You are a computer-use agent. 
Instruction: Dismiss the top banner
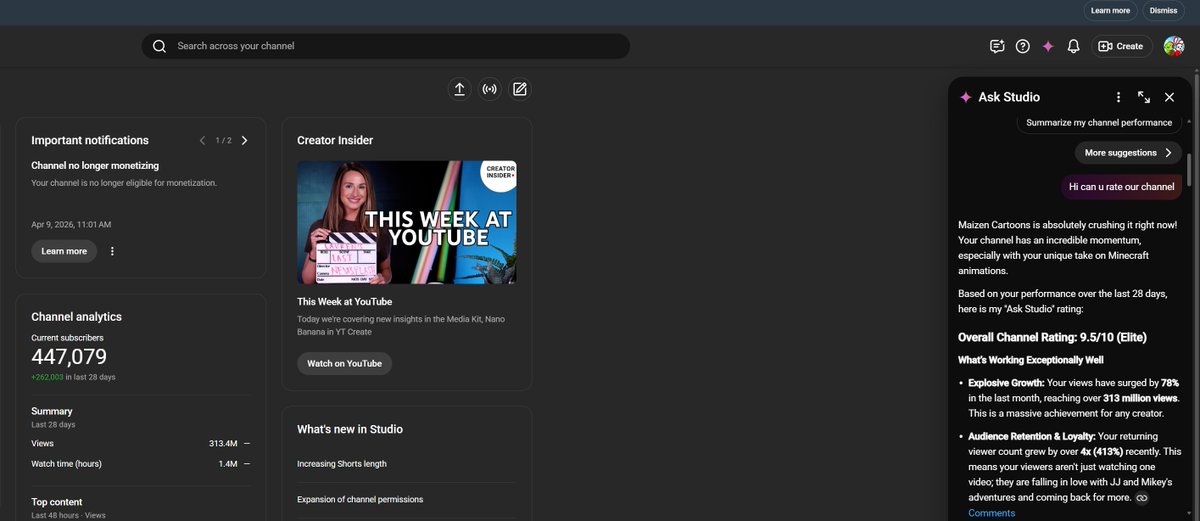(x=1163, y=11)
